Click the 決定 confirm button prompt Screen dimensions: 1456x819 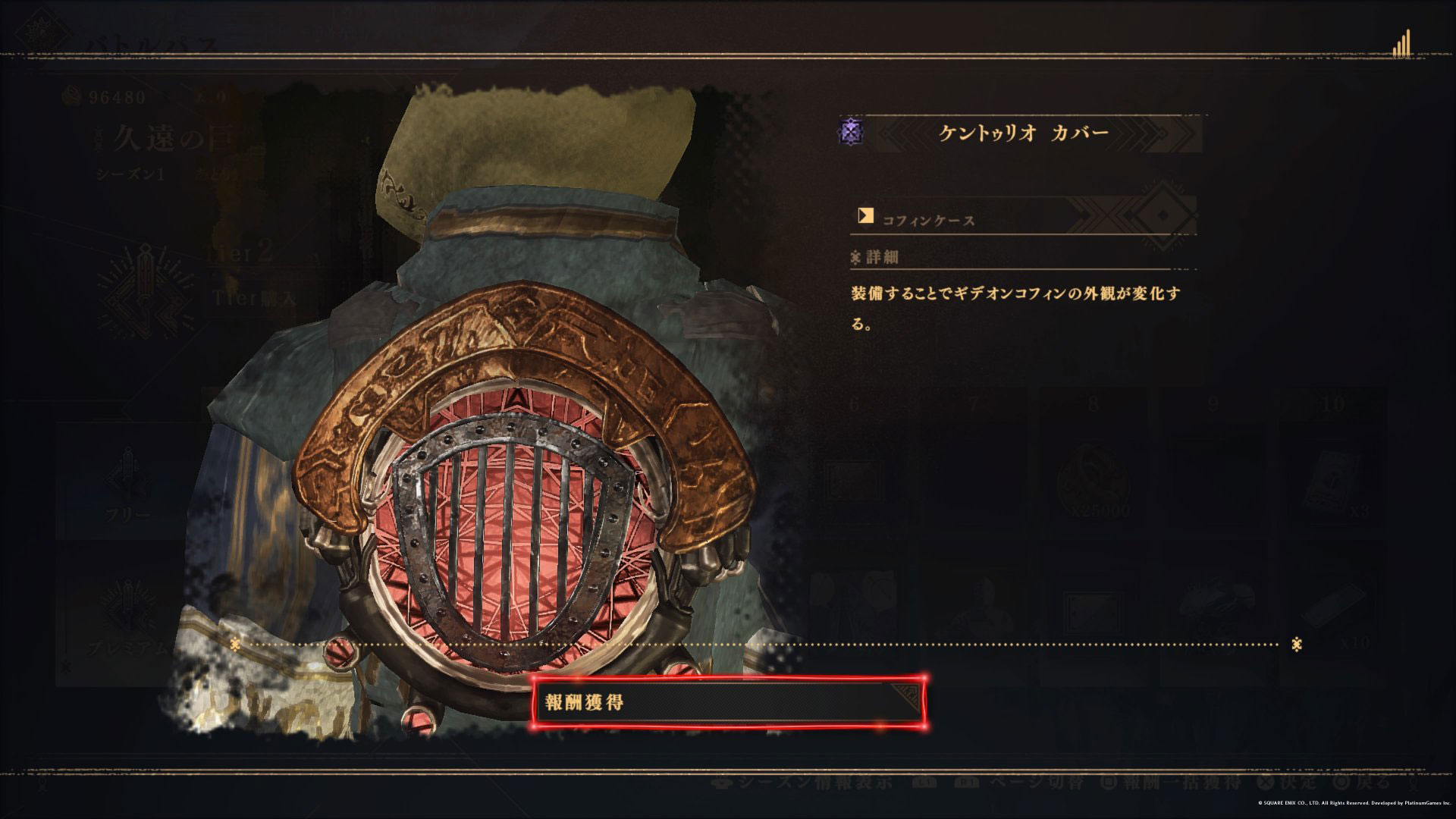coord(1288,782)
